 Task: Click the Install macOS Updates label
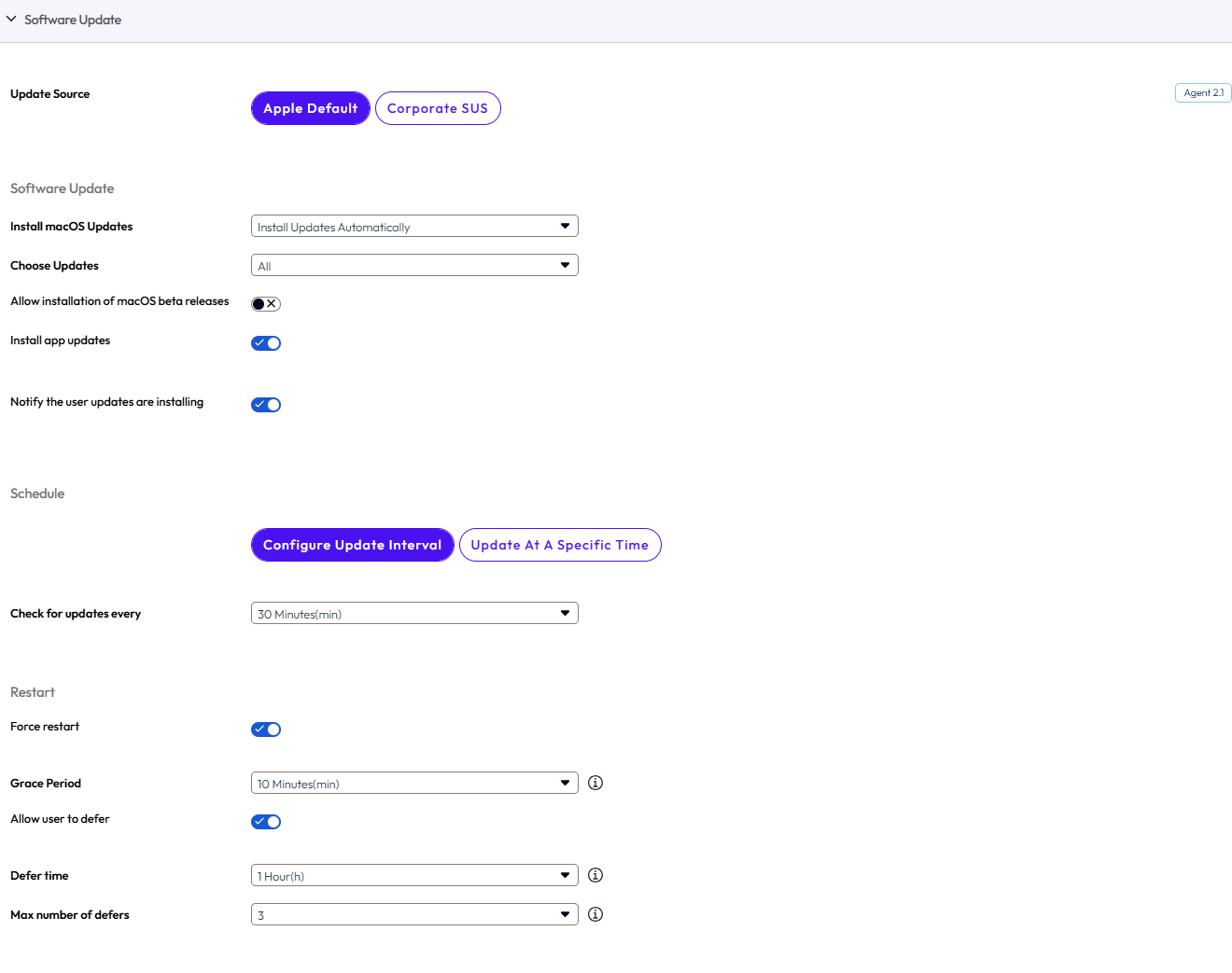point(72,227)
